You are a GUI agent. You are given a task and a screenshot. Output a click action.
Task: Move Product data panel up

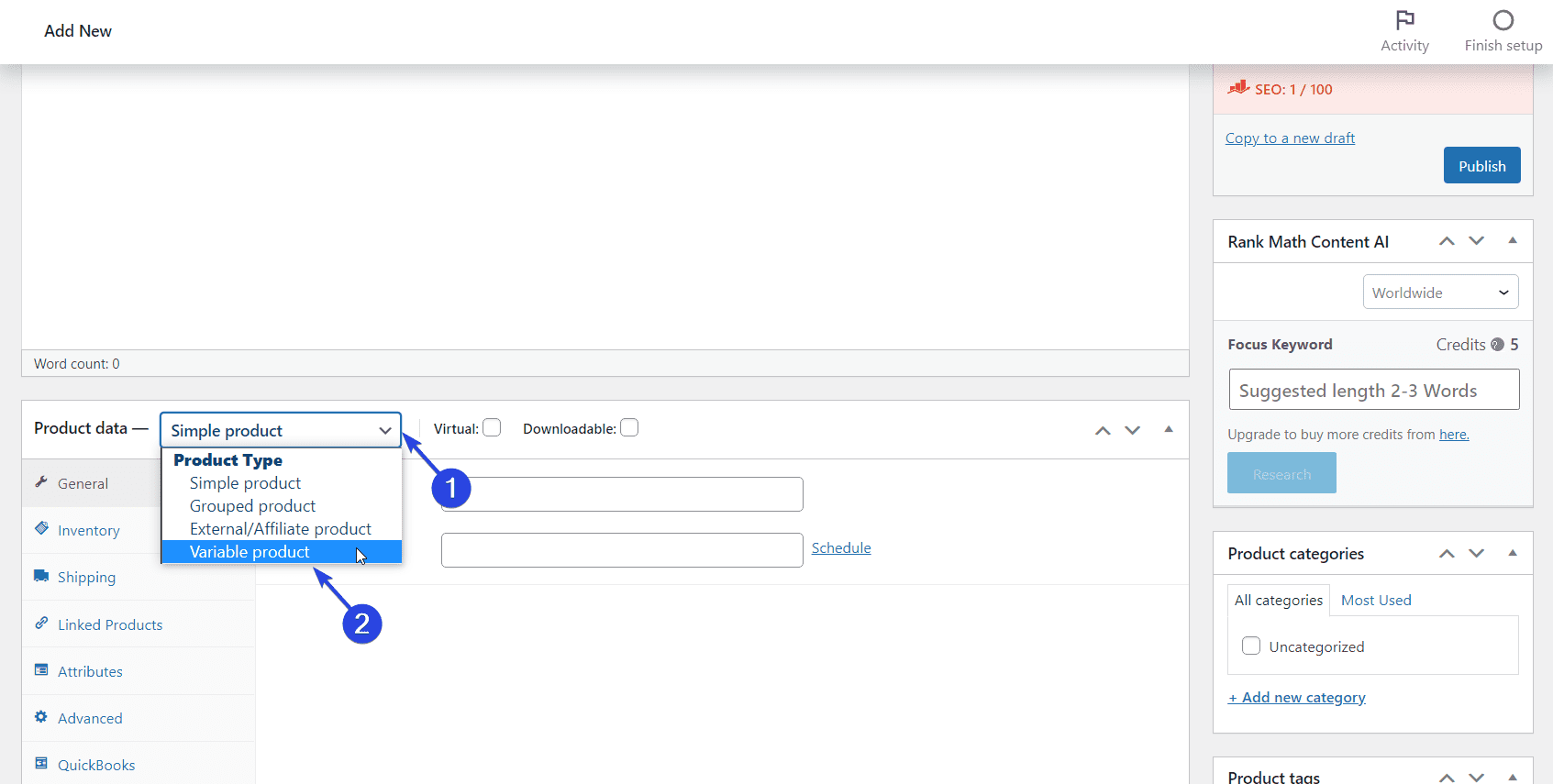[1103, 430]
